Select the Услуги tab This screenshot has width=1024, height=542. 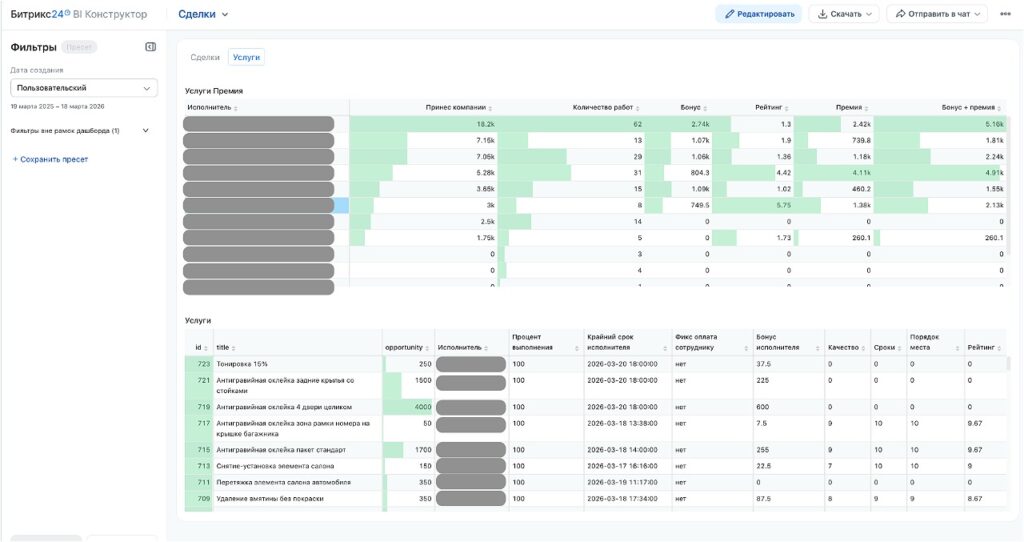pos(246,58)
